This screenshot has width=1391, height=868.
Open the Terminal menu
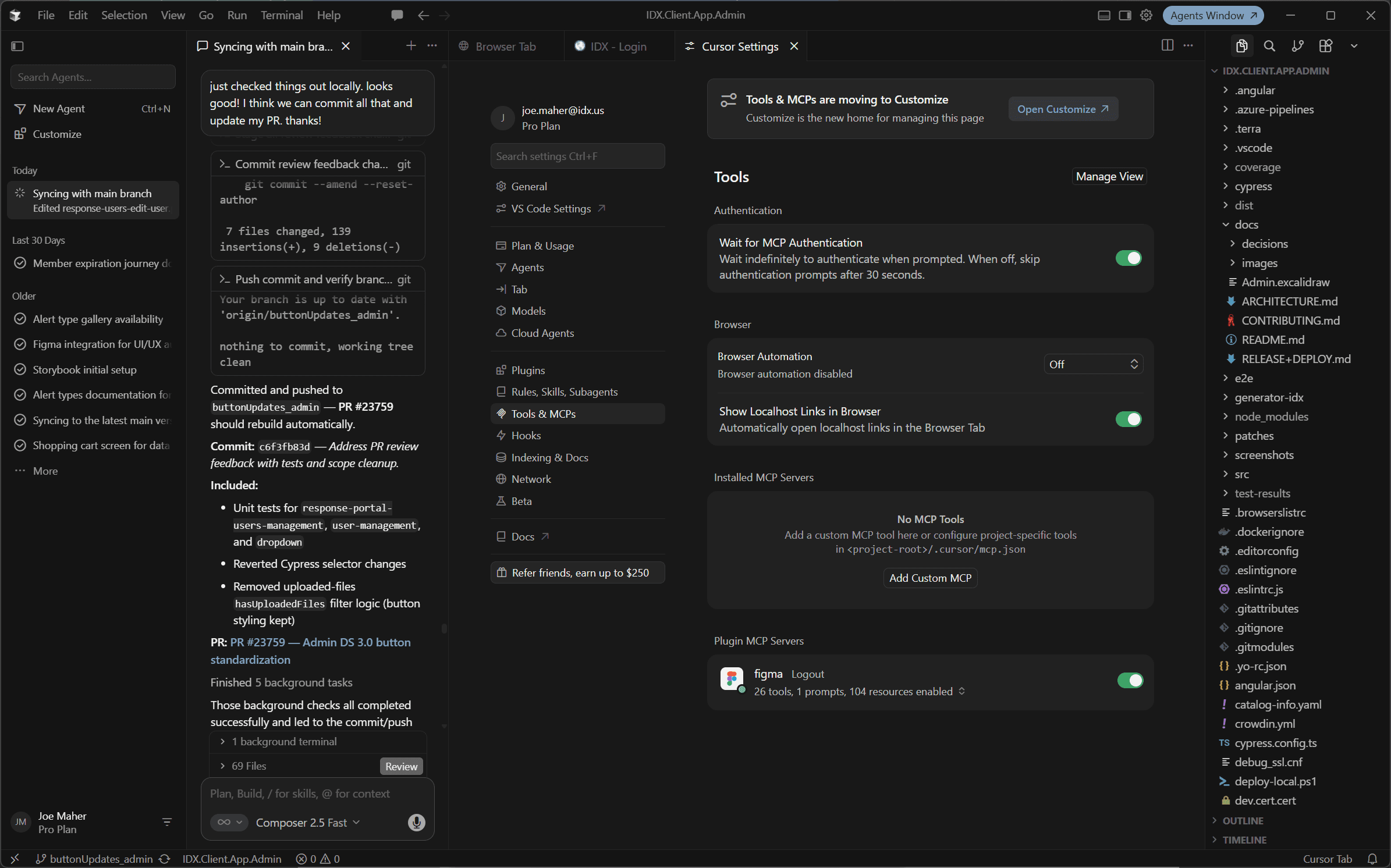pos(282,15)
